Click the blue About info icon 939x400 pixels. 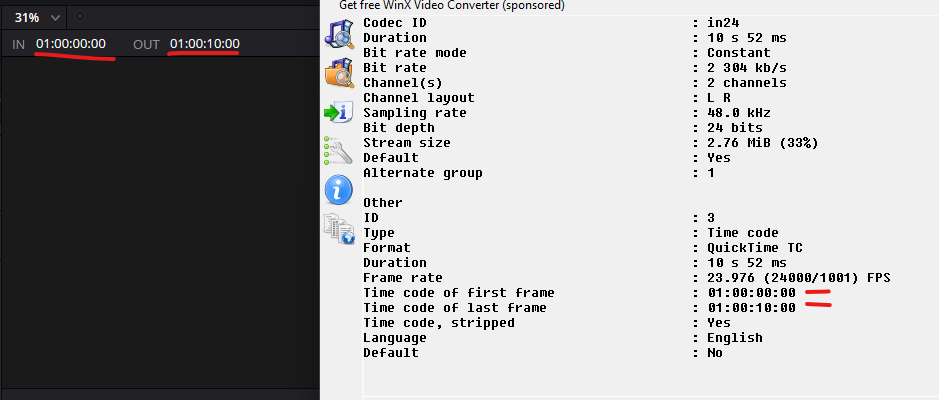[x=339, y=188]
